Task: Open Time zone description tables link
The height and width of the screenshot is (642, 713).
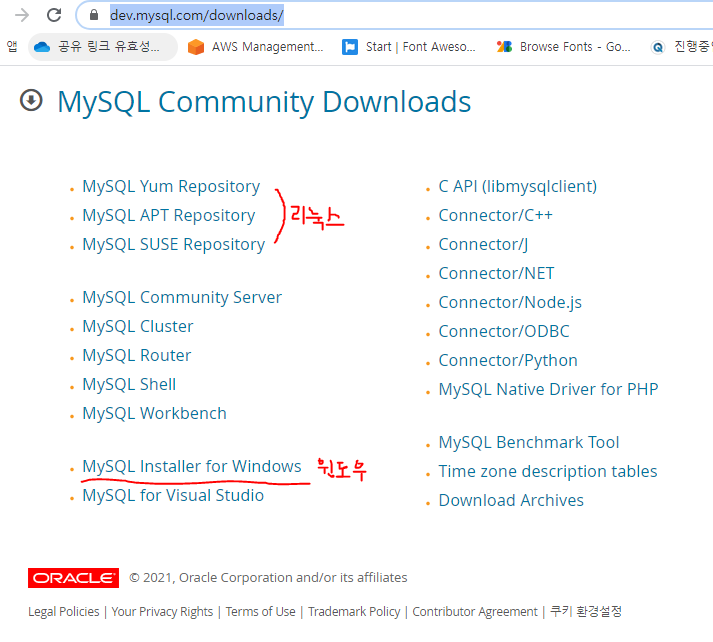Action: (x=547, y=472)
